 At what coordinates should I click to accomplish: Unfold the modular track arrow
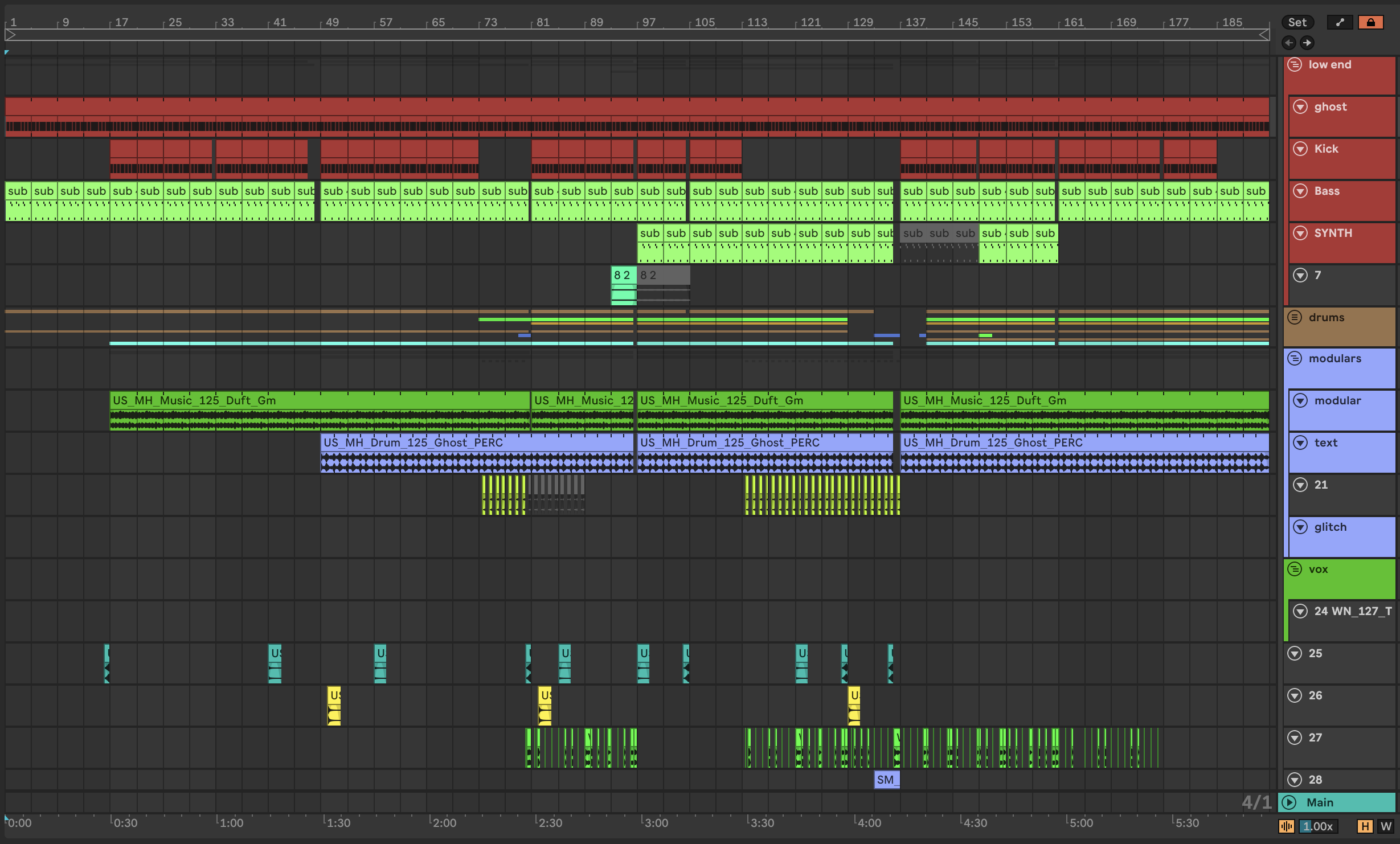[1300, 400]
